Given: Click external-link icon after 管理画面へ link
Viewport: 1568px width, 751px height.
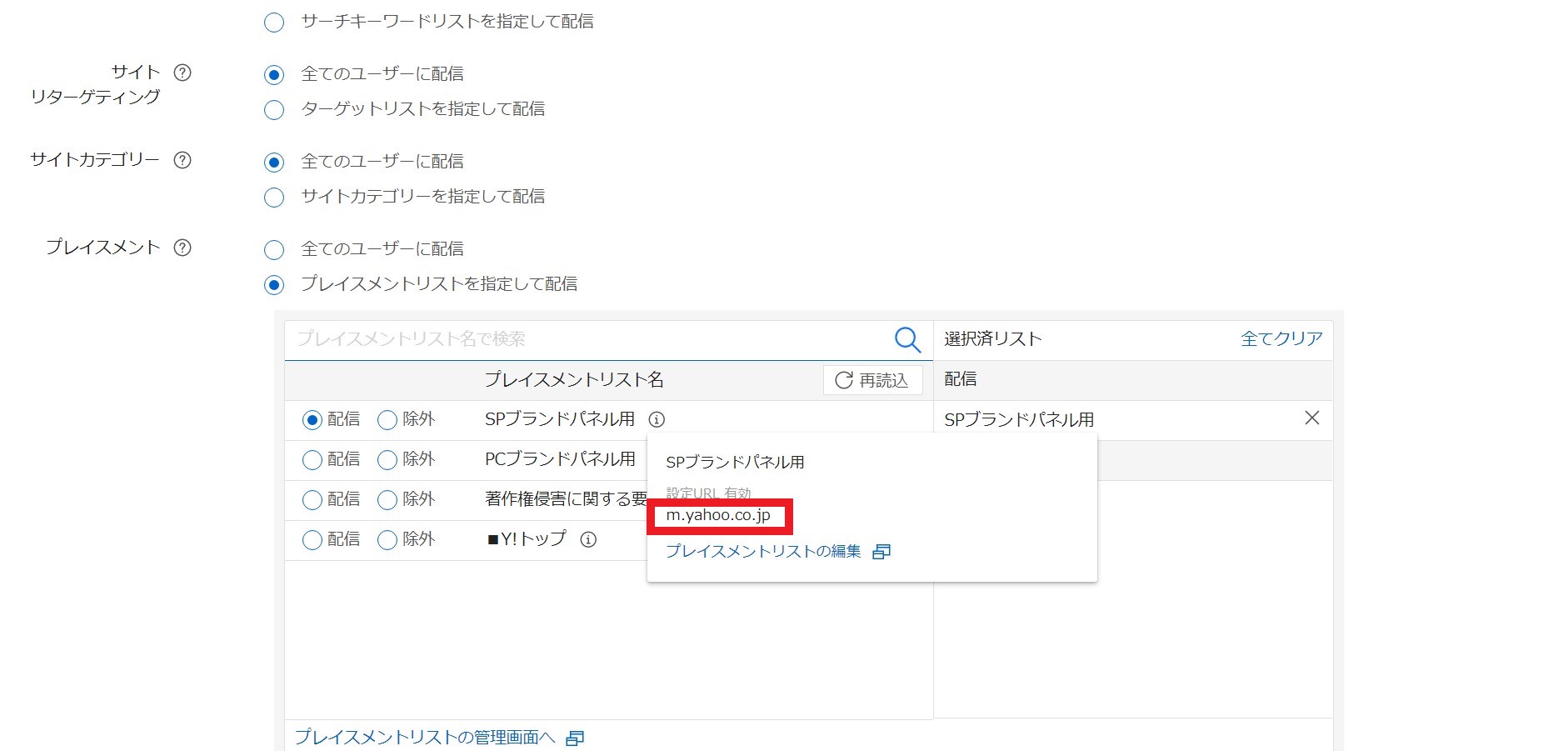Looking at the screenshot, I should [x=575, y=738].
